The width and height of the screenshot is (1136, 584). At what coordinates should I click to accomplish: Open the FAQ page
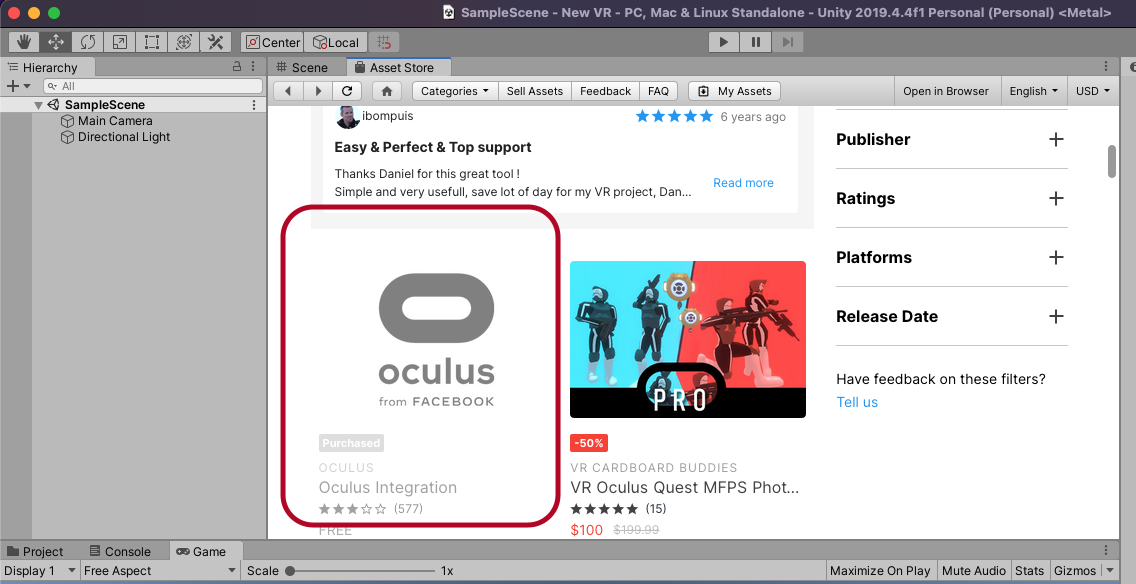click(659, 91)
